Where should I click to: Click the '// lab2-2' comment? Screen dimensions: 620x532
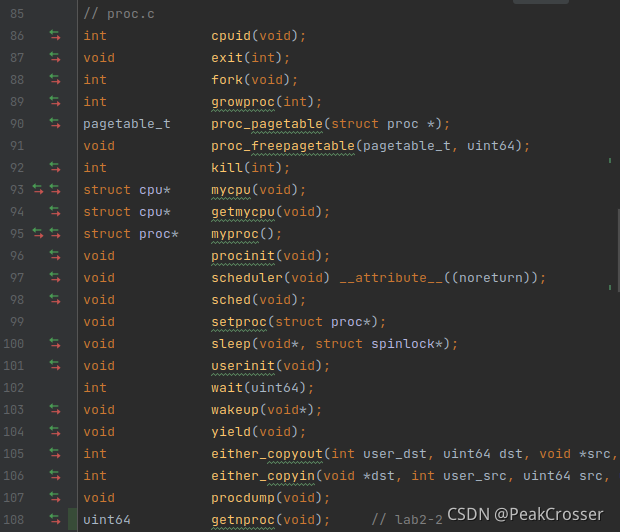pos(406,520)
